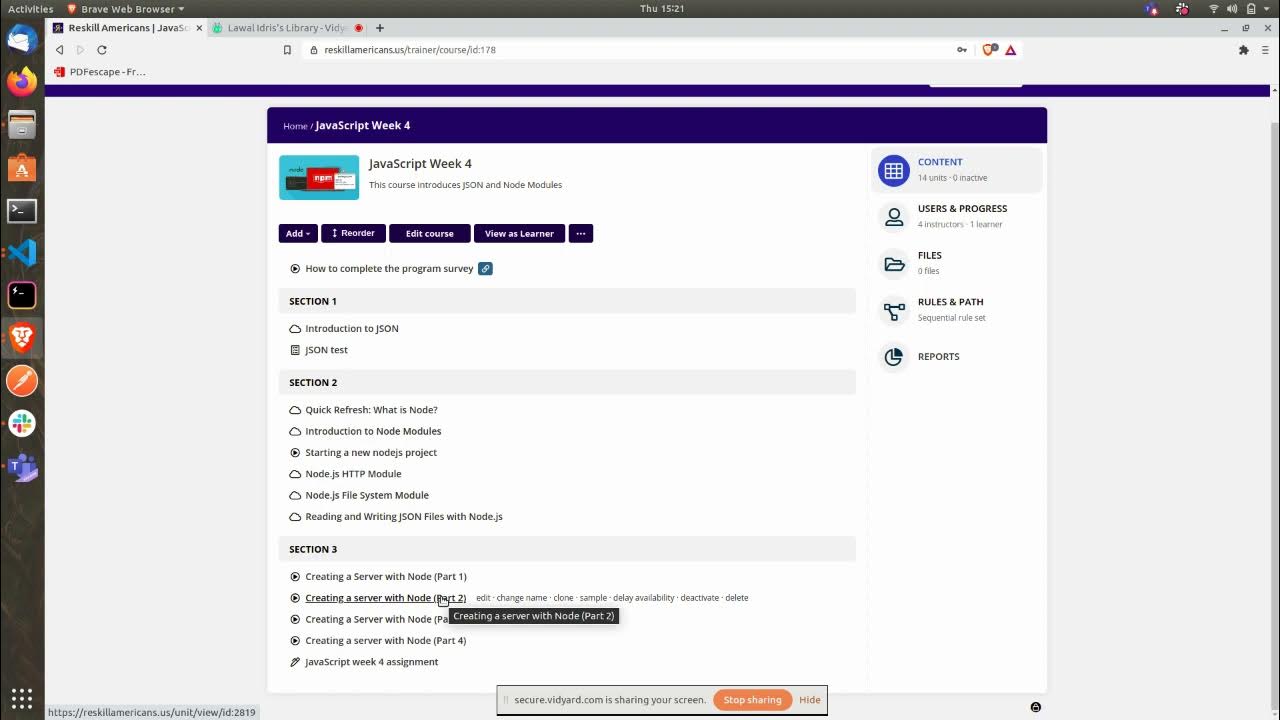This screenshot has width=1280, height=720.
Task: Click edit action for Part 2 unit
Action: [x=483, y=598]
